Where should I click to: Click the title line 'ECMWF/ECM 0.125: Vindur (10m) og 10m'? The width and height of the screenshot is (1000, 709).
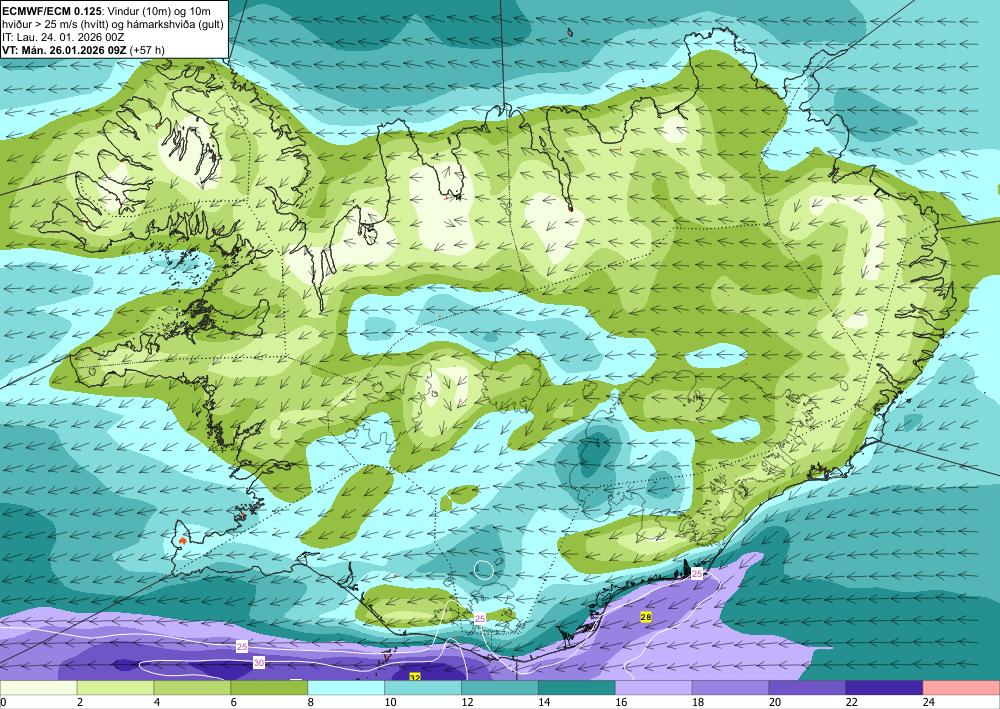(106, 10)
